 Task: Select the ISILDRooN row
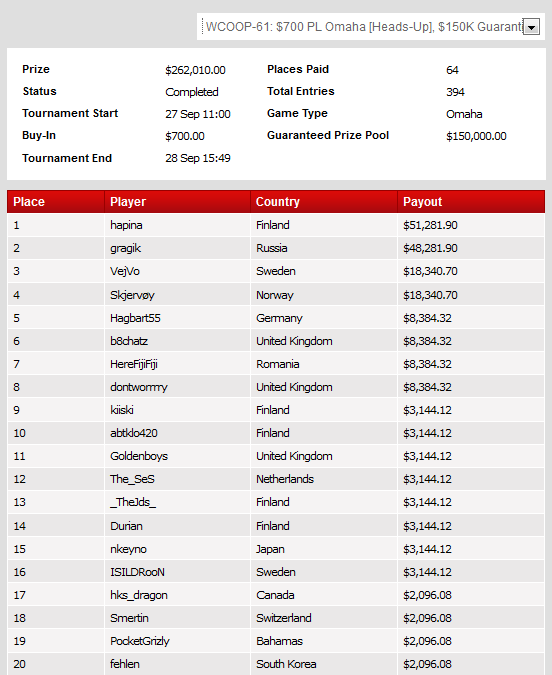click(276, 572)
